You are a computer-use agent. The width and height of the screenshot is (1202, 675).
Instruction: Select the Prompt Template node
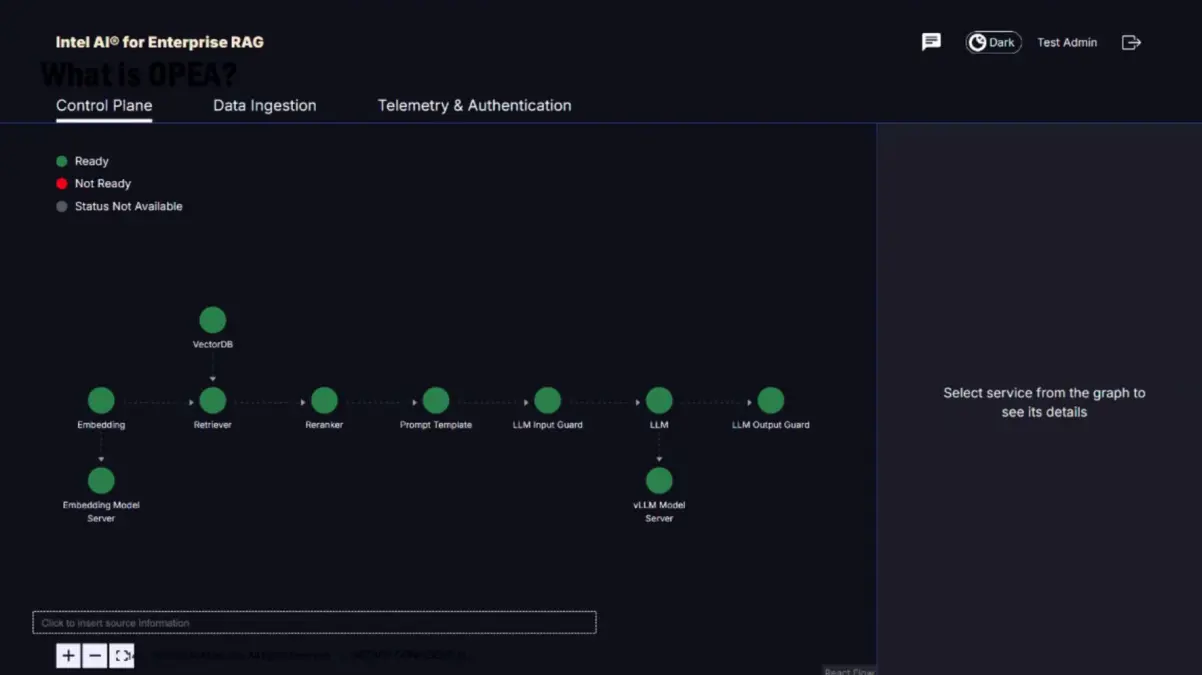point(436,398)
